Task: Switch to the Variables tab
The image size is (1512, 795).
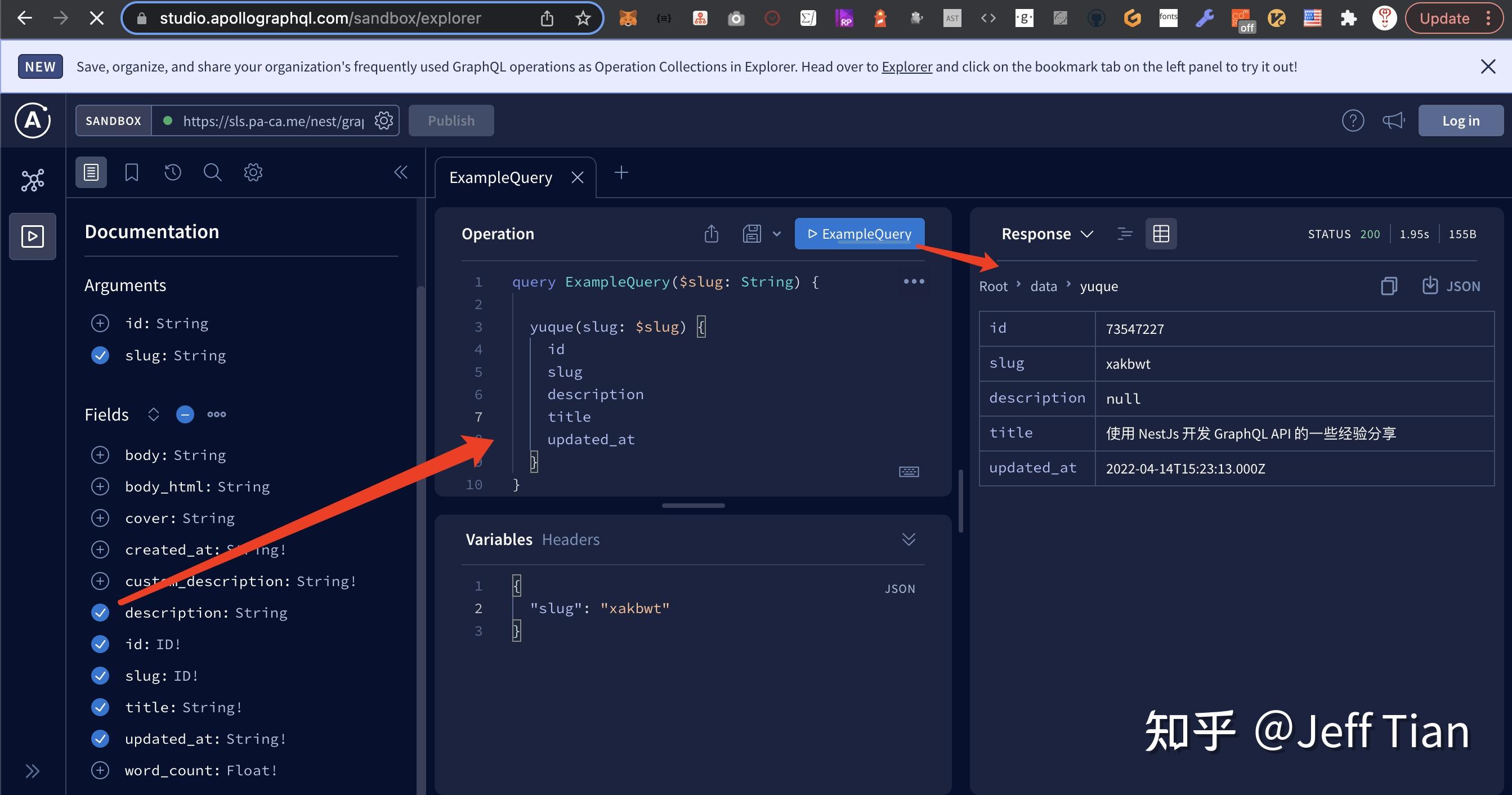Action: 499,539
